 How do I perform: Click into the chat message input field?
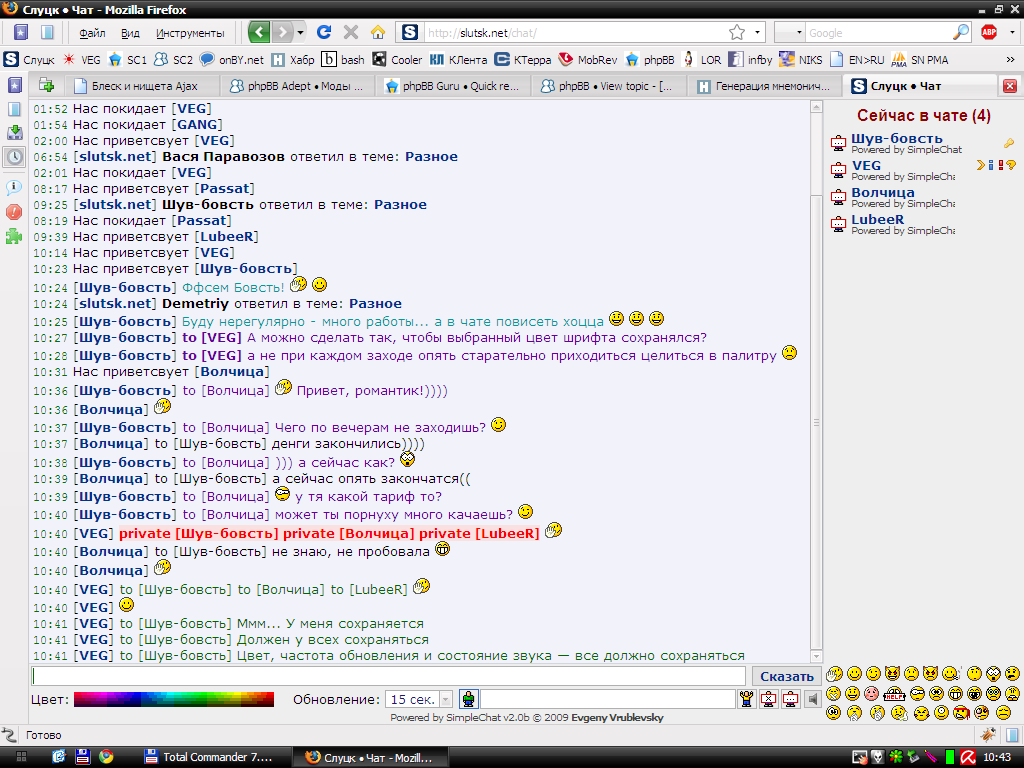pos(388,676)
